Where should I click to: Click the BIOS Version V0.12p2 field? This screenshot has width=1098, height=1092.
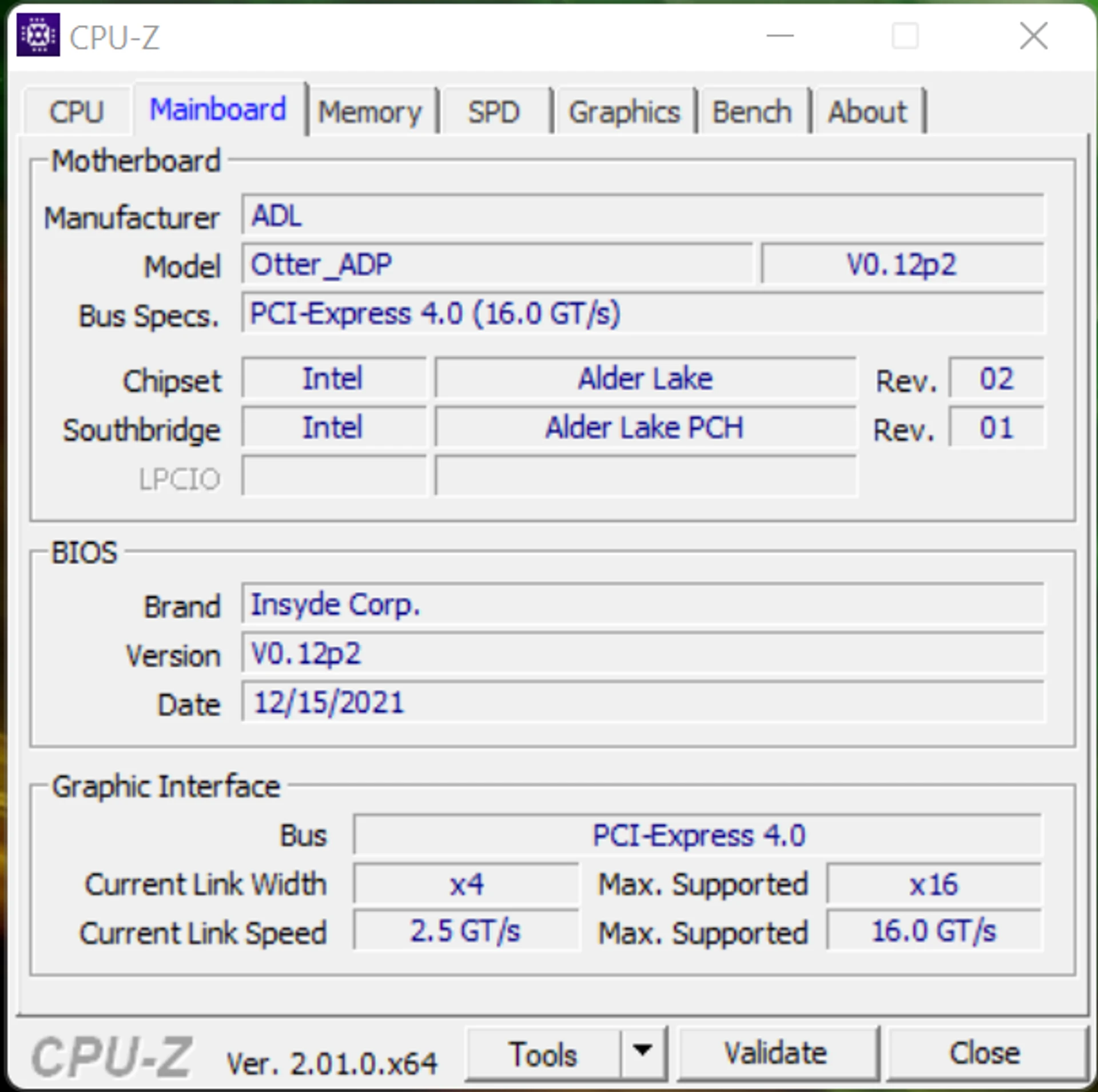(643, 653)
